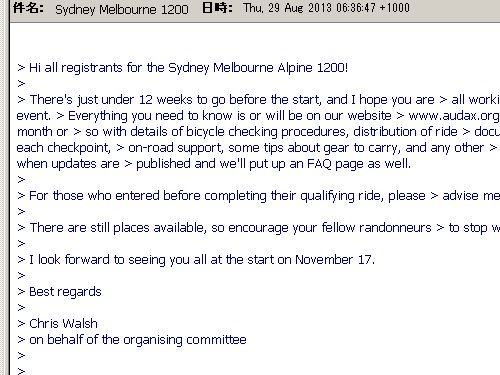Click the signature name Chris Walsh

coord(63,324)
